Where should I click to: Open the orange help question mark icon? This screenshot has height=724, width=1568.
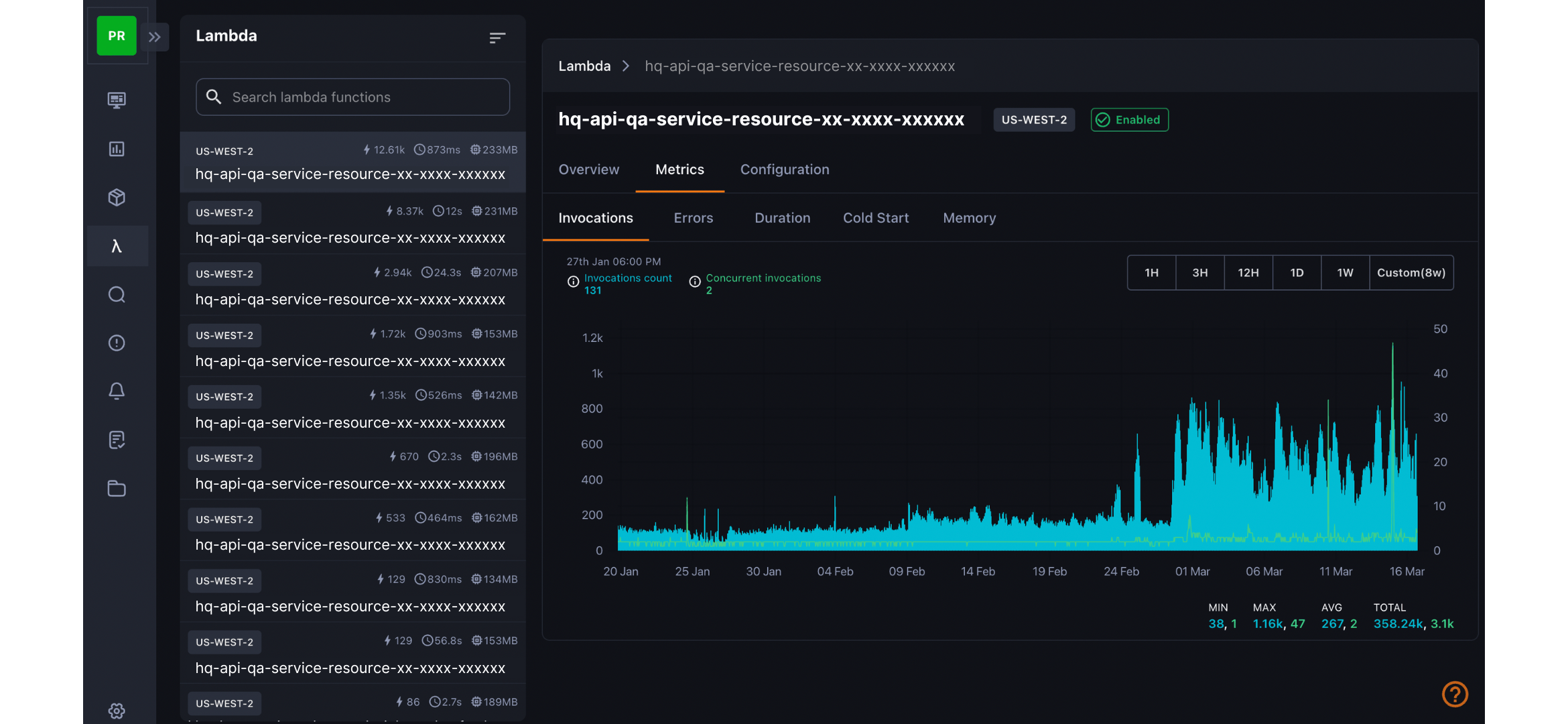pyautogui.click(x=1455, y=695)
